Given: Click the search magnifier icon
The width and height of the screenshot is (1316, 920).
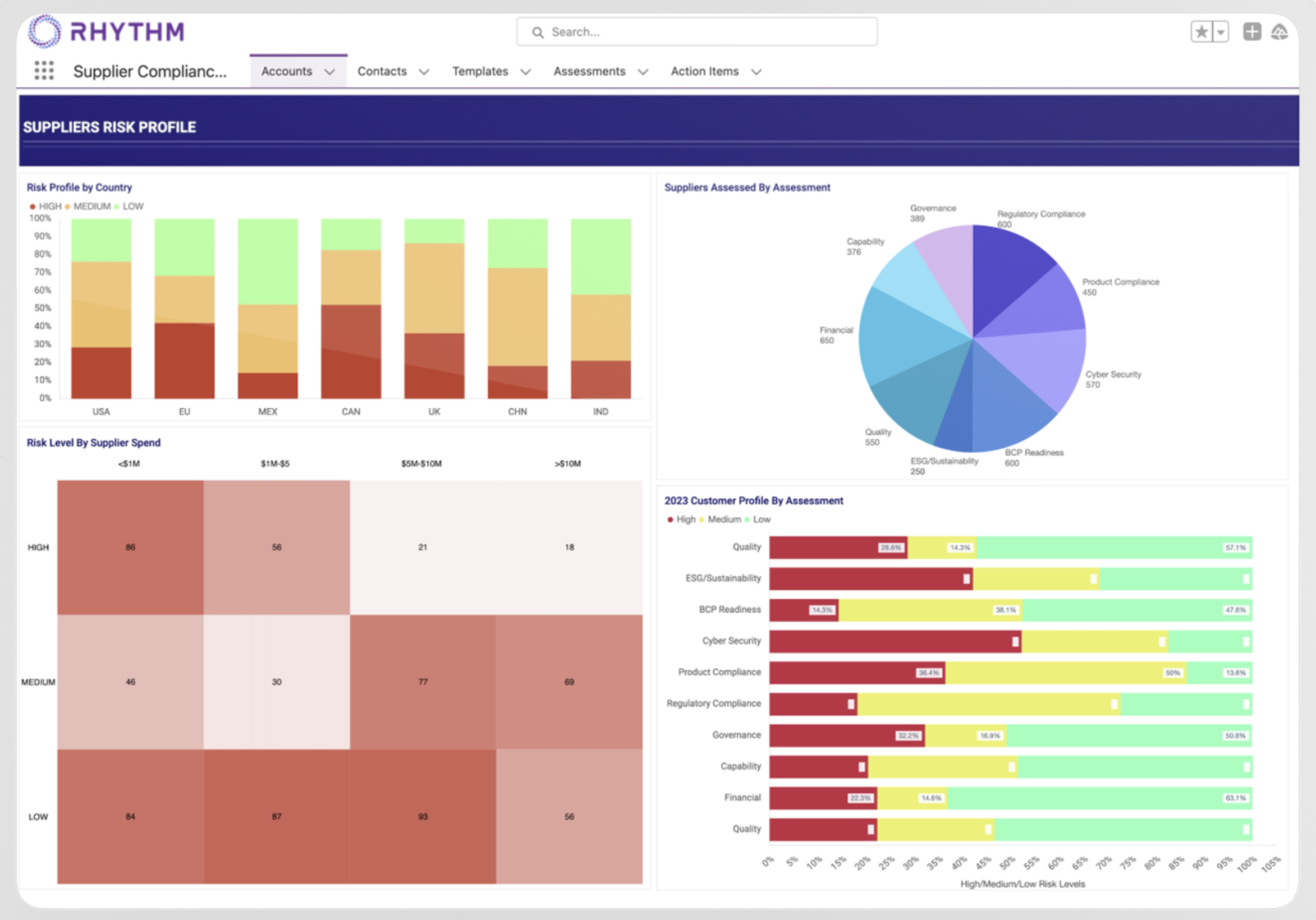Looking at the screenshot, I should [x=537, y=32].
